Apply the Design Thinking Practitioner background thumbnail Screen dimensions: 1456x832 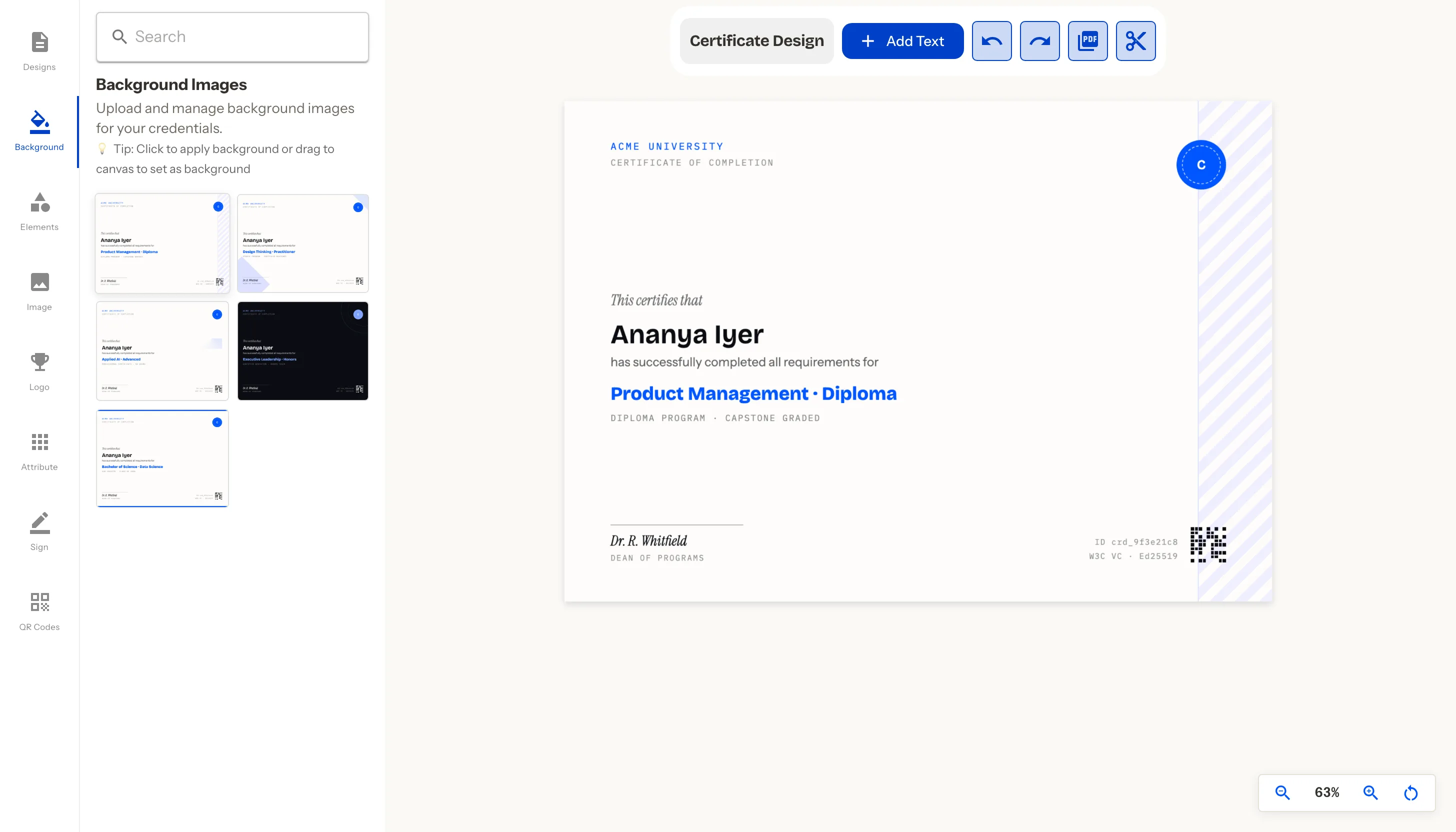(303, 243)
